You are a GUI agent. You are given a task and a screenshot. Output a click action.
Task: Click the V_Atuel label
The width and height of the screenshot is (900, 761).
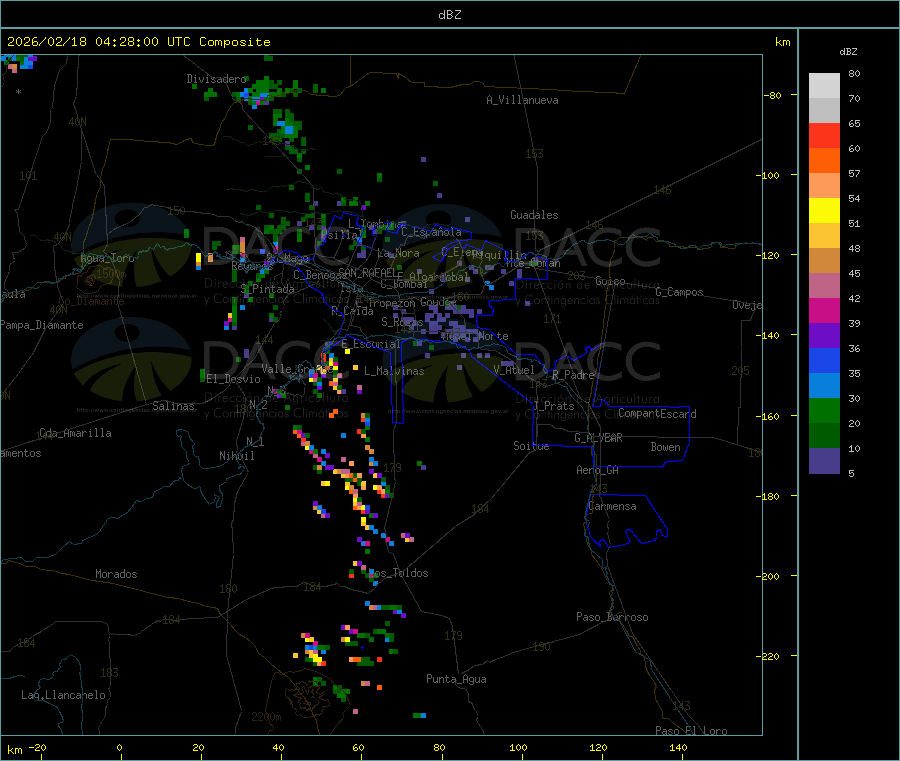click(x=514, y=370)
